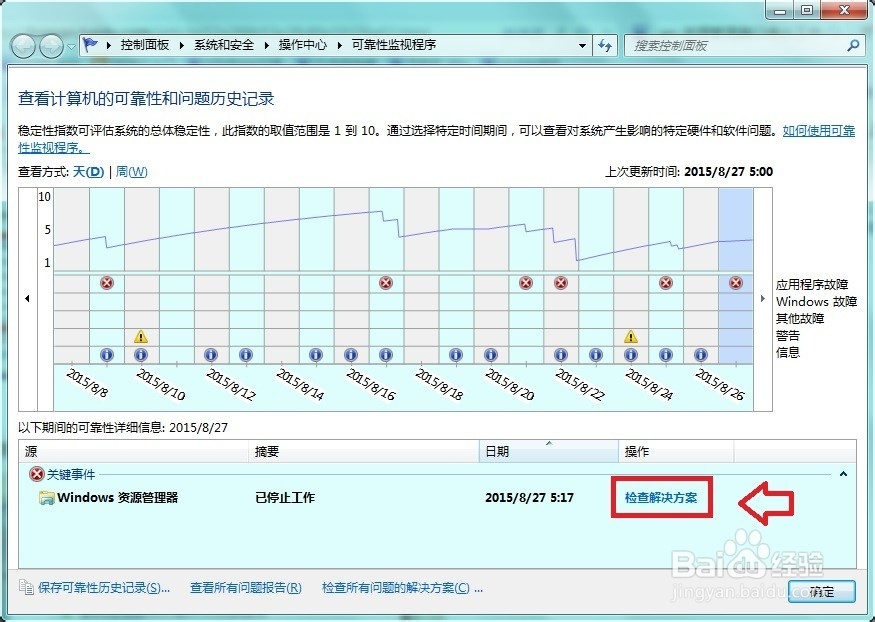
Task: Click the blue information icon on 2015/8/25
Action: [x=666, y=354]
